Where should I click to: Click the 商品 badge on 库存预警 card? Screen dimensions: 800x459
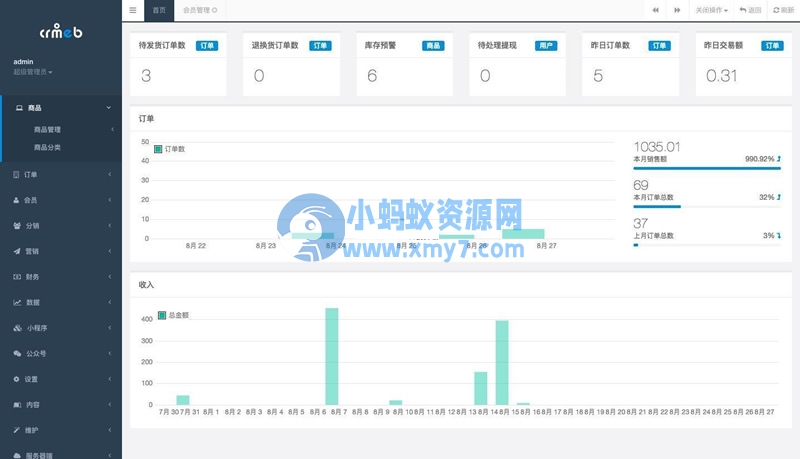(x=433, y=46)
